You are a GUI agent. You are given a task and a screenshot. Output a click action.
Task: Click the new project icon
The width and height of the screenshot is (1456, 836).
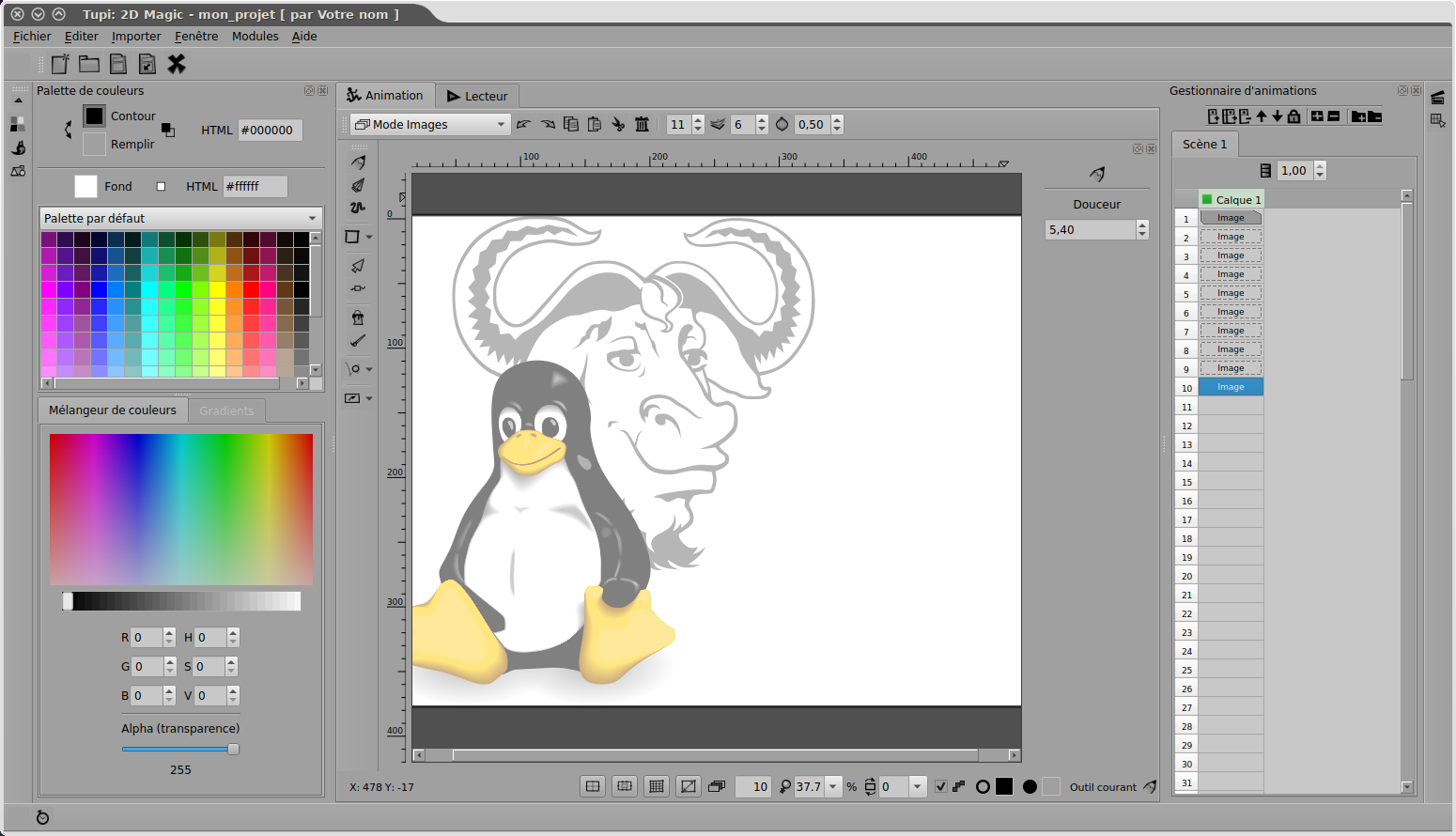point(60,64)
